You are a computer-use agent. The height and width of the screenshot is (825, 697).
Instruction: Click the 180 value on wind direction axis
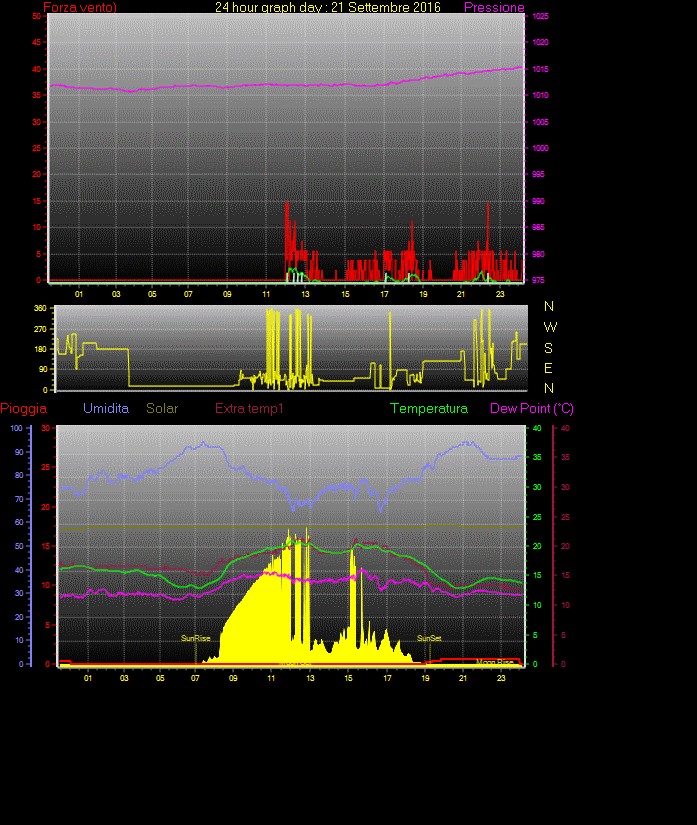[x=41, y=349]
